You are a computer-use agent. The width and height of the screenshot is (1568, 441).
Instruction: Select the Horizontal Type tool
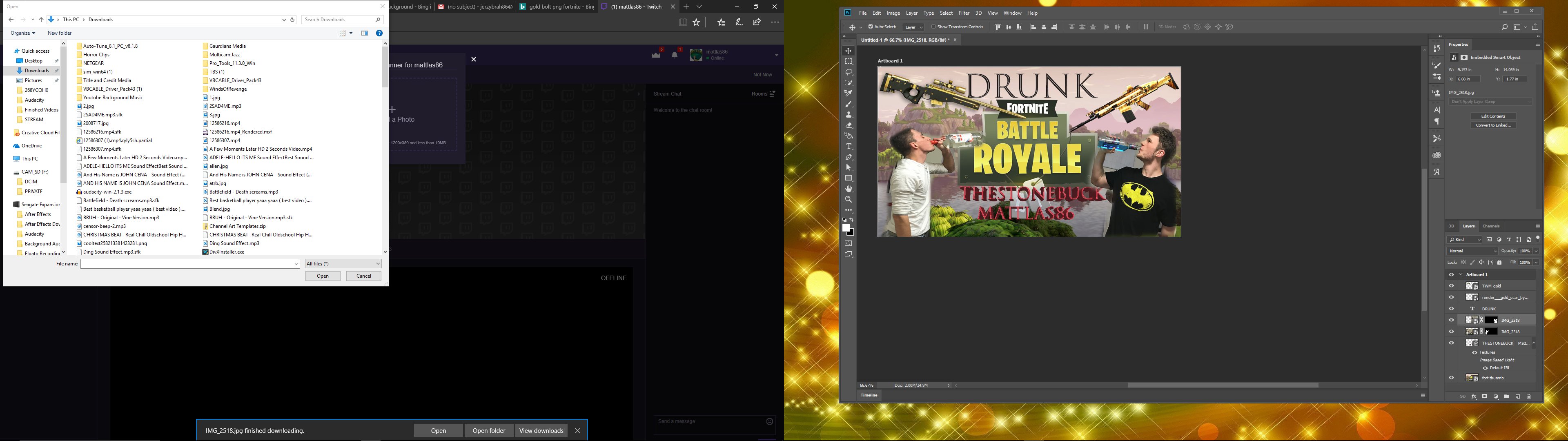[849, 147]
